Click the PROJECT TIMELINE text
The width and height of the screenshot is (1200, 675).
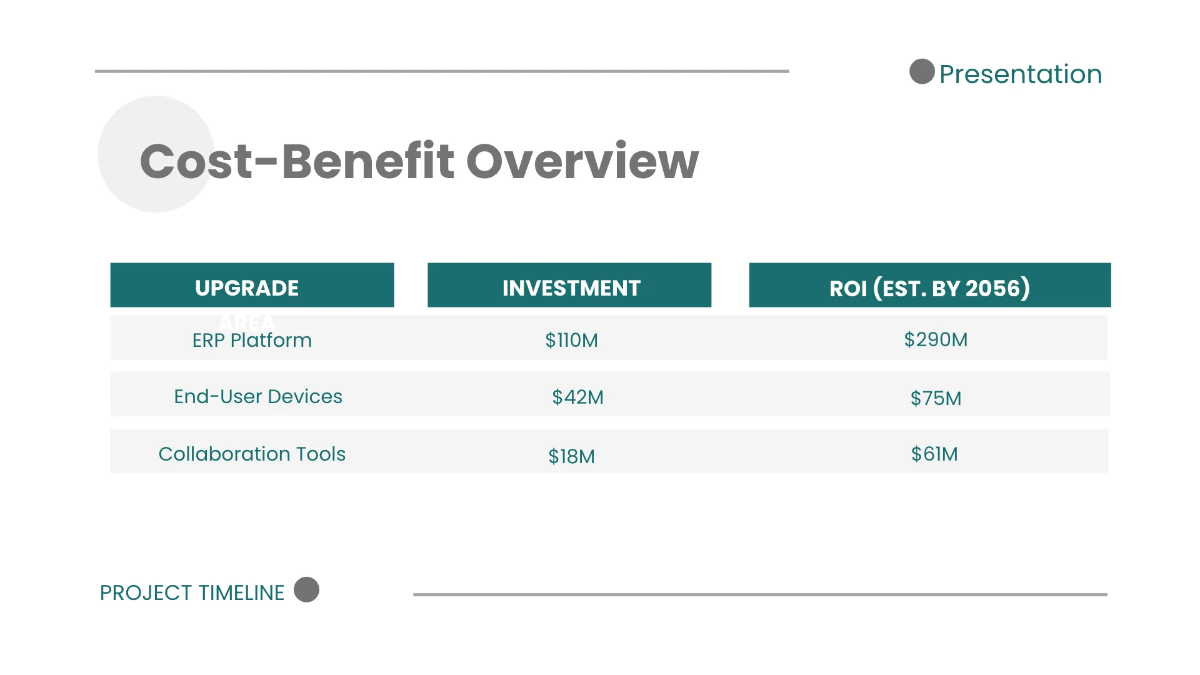[192, 592]
